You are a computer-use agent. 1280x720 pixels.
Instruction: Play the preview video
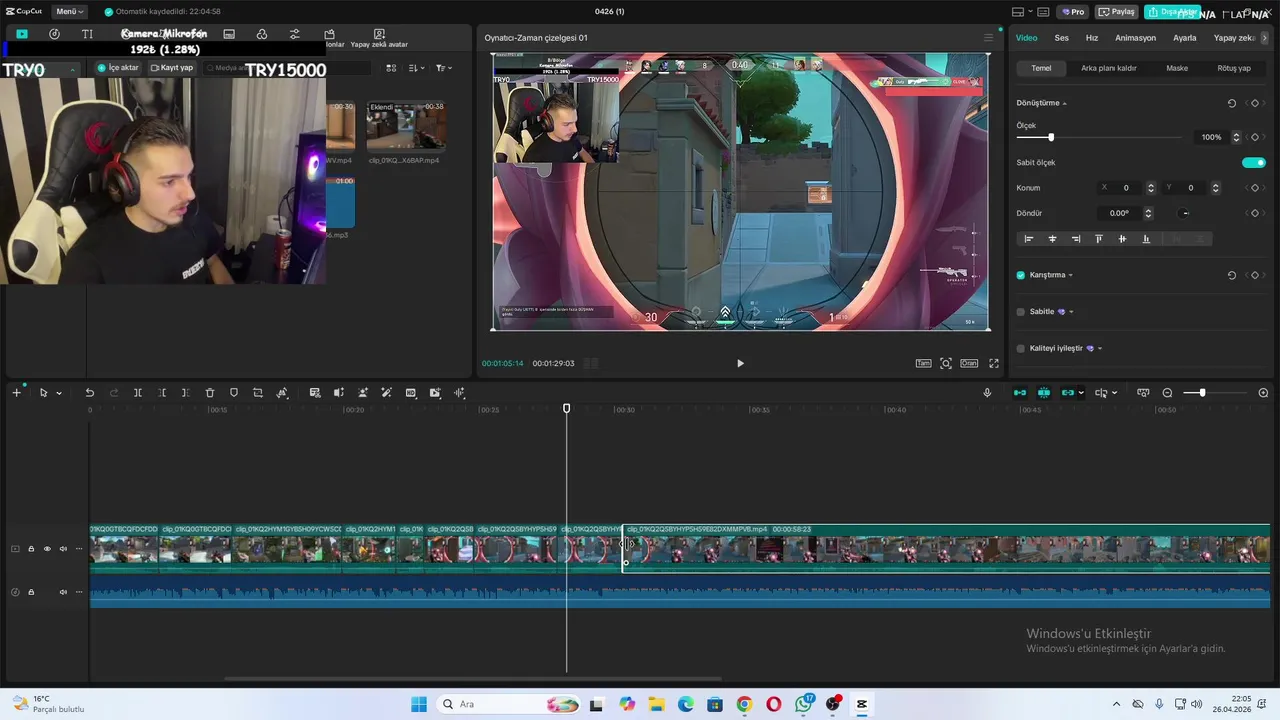(740, 363)
